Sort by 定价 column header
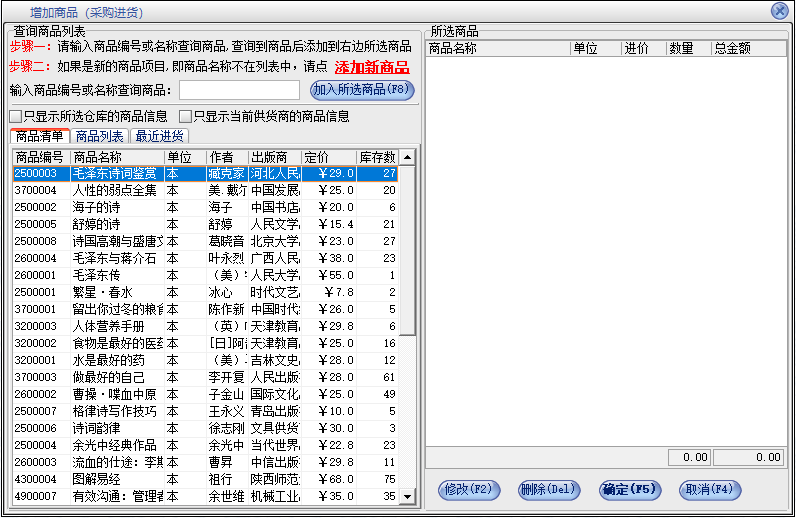 pyautogui.click(x=329, y=157)
